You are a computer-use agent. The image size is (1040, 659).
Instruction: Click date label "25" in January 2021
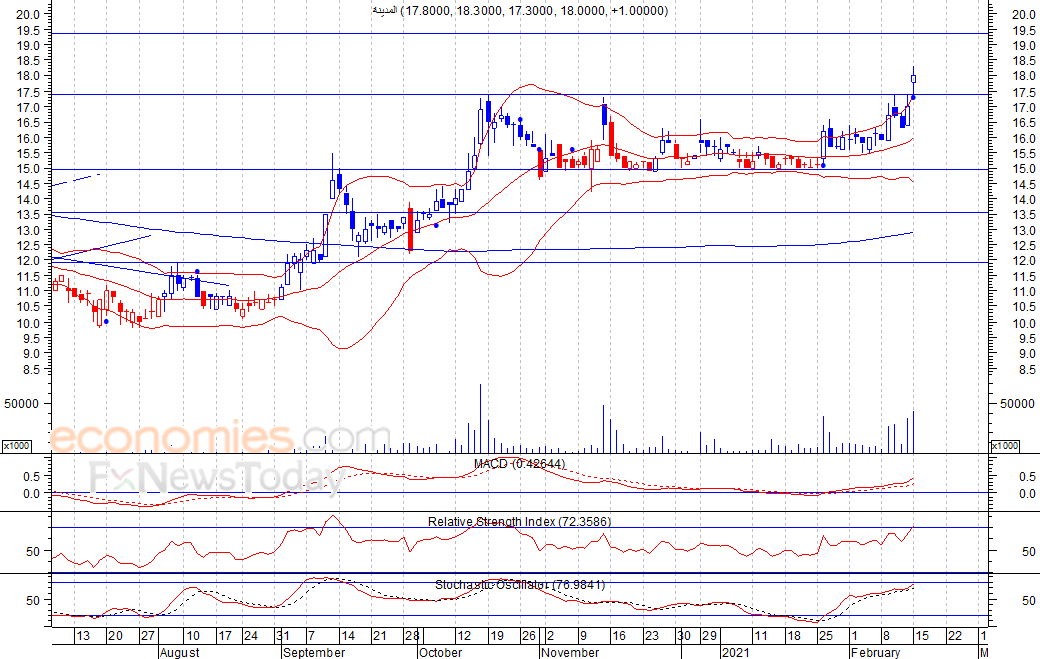(x=825, y=636)
